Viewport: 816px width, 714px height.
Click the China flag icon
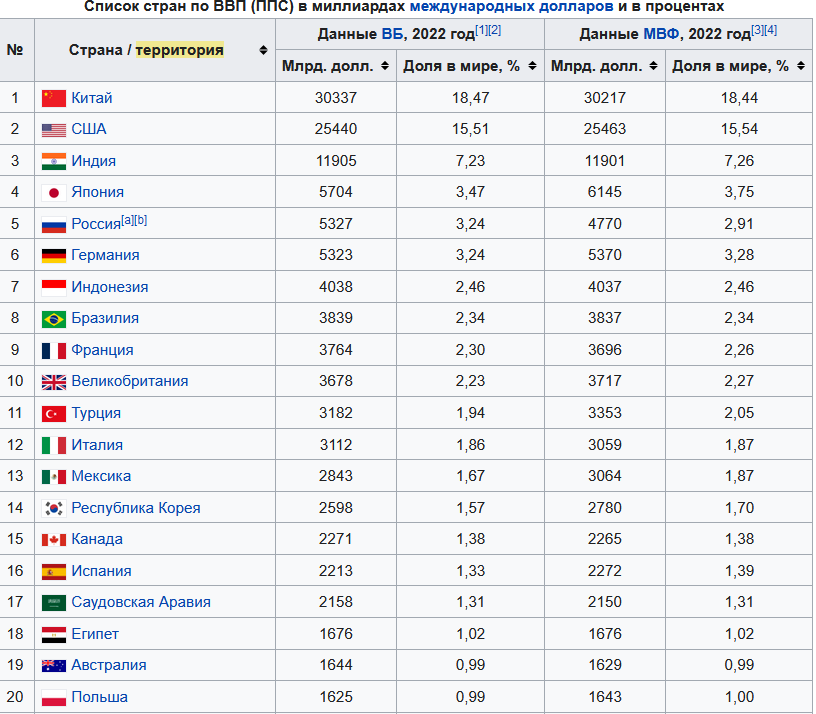(x=54, y=98)
